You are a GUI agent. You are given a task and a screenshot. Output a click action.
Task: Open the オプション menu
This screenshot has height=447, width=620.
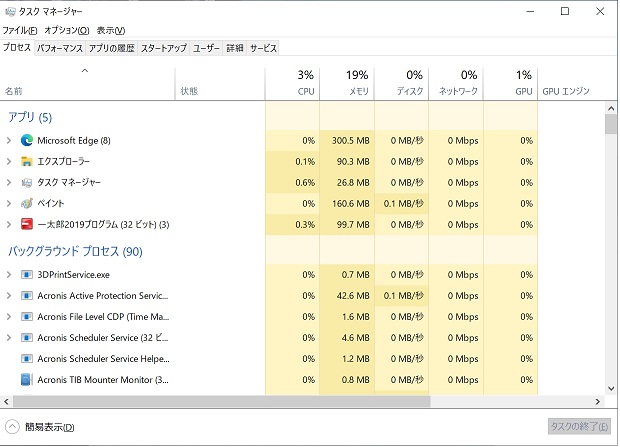[67, 30]
